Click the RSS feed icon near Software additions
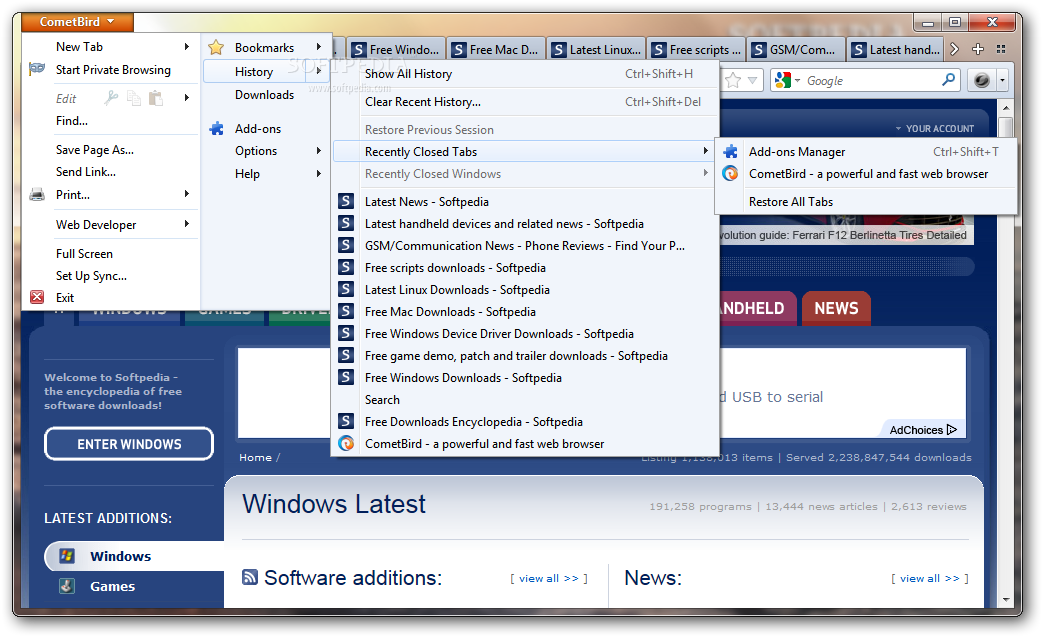This screenshot has height=637, width=1043. tap(250, 576)
